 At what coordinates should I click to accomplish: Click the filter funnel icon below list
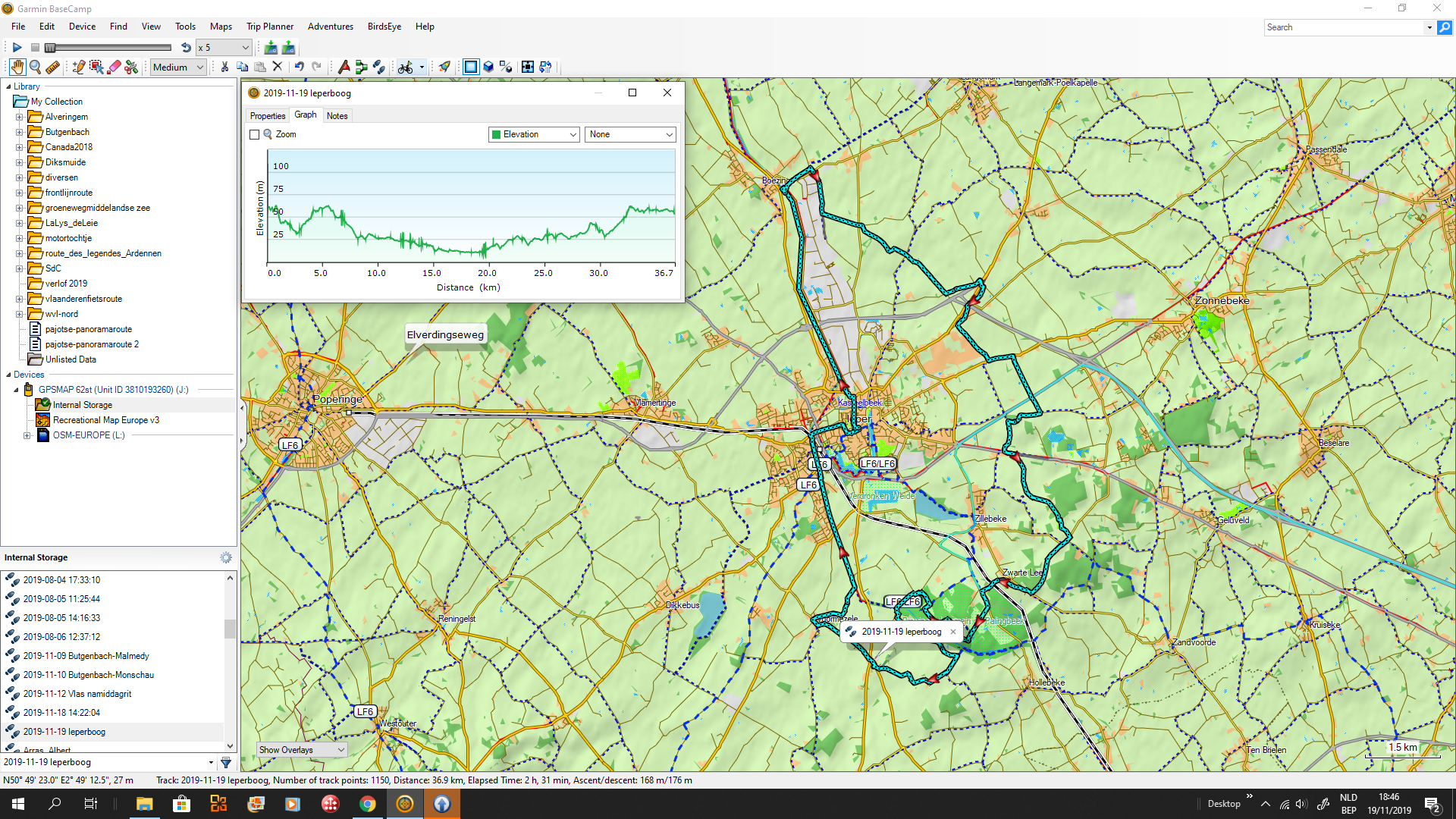coord(226,762)
